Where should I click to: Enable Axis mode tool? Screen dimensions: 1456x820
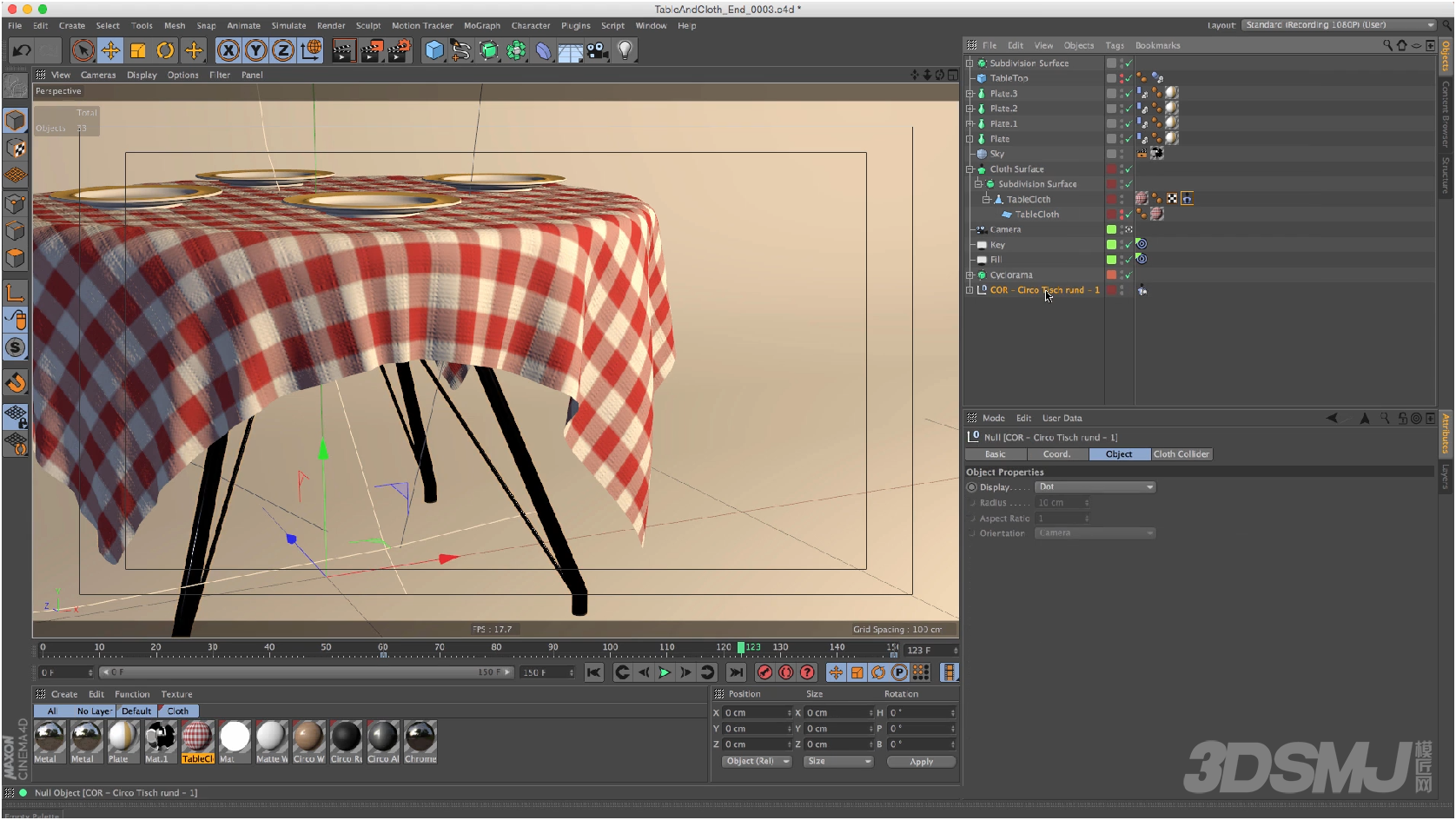[x=16, y=293]
